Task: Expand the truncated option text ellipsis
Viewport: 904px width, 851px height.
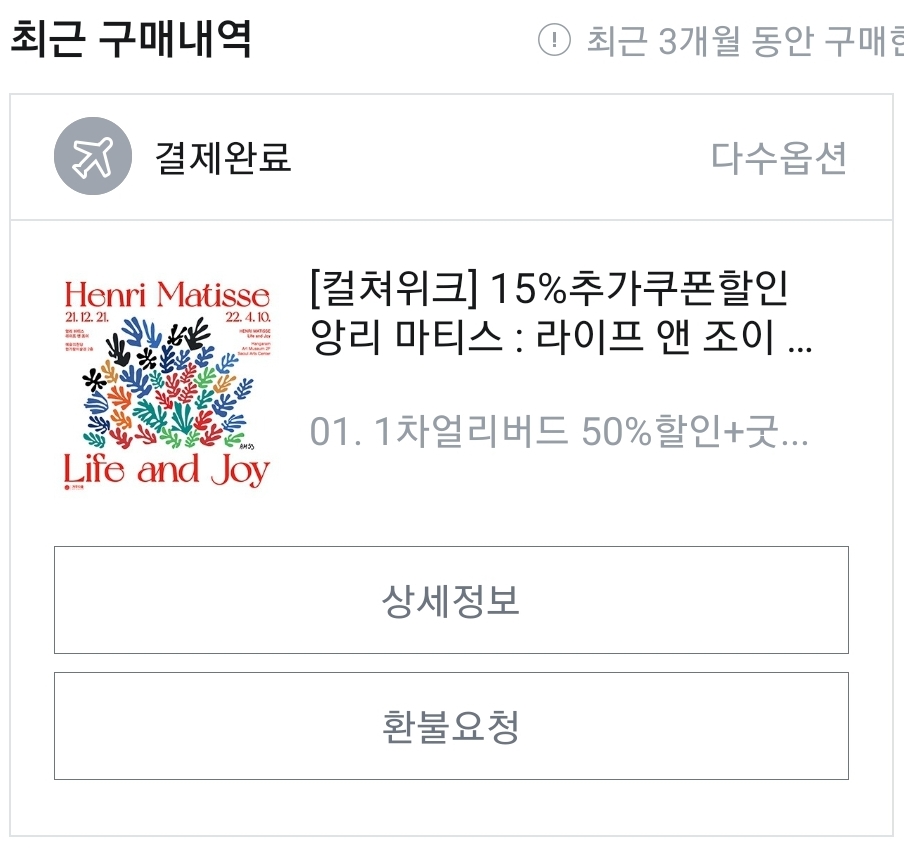Action: pyautogui.click(x=794, y=442)
